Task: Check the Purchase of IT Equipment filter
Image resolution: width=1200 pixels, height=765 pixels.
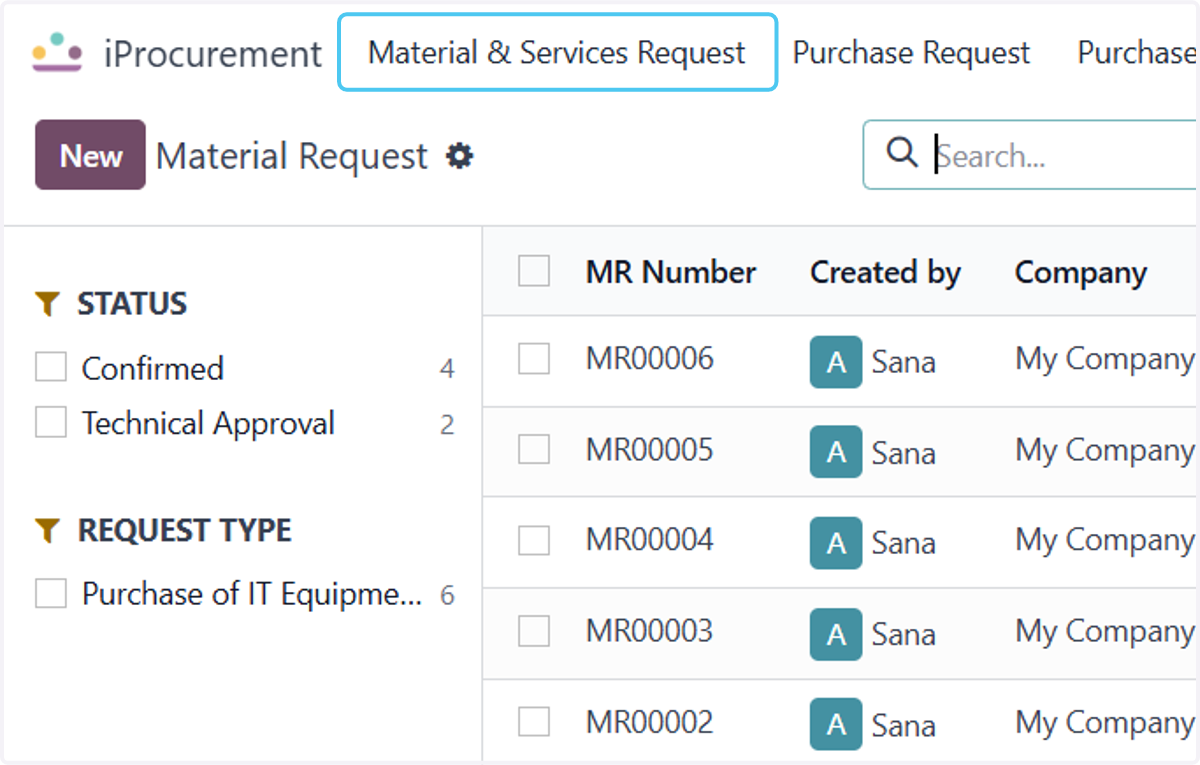Action: (x=51, y=593)
